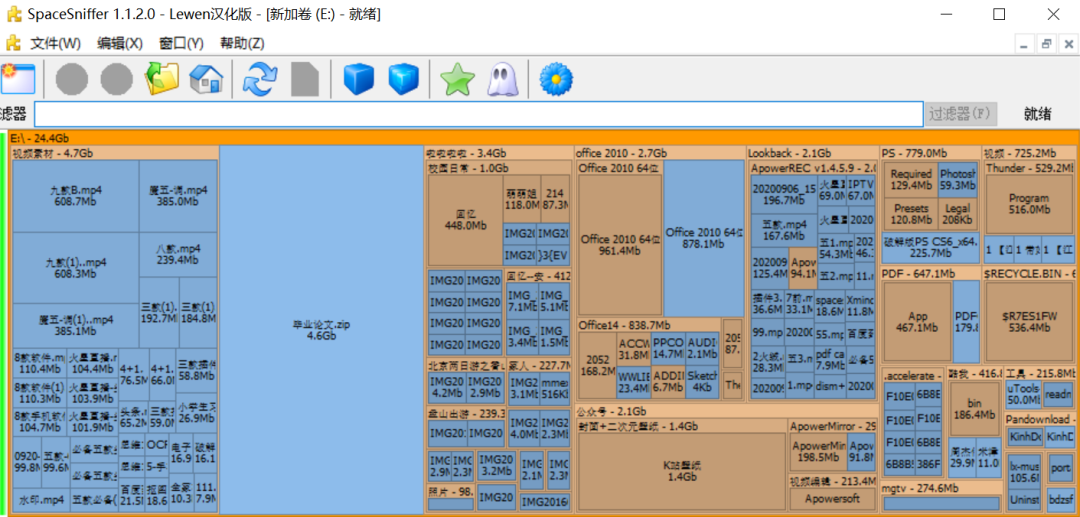
Task: Click the E:\ - 24.4Gb root header
Action: [x=543, y=138]
